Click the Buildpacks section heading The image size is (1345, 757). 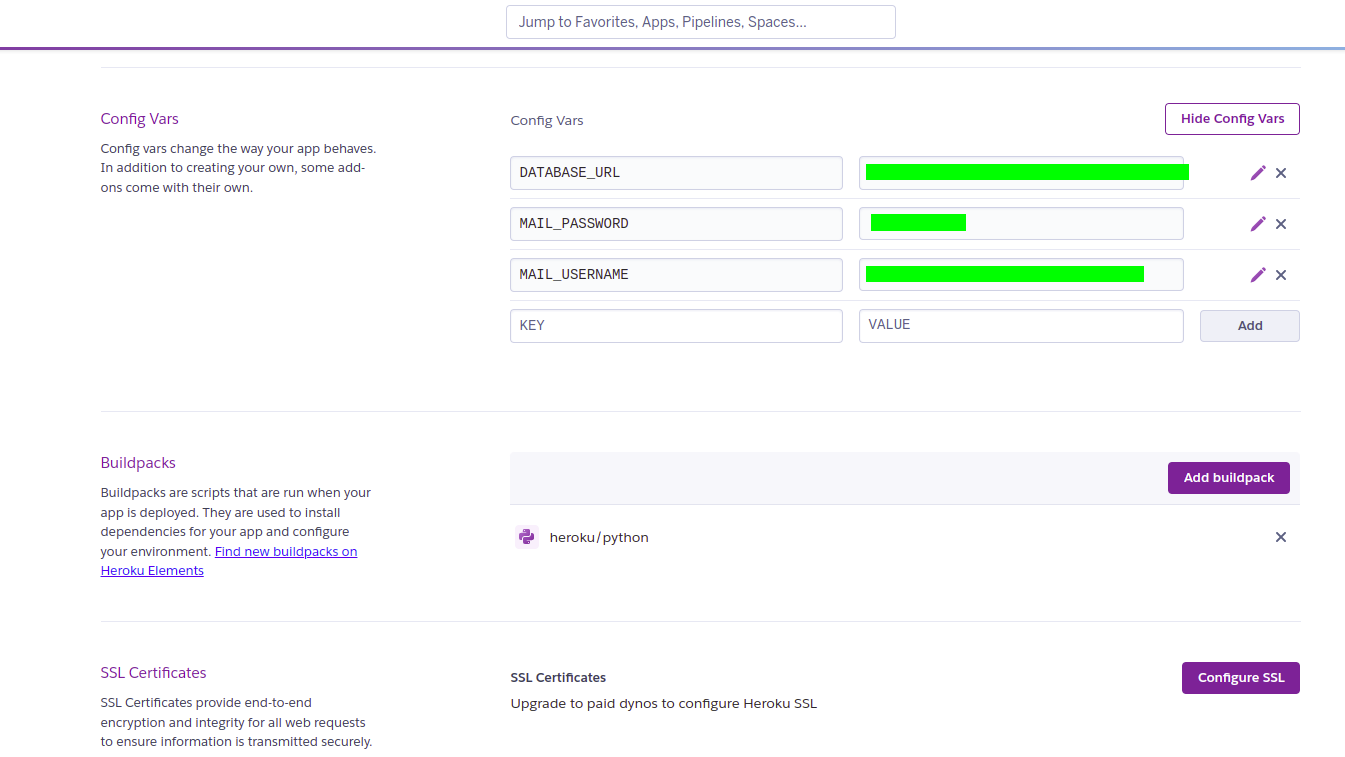point(138,463)
